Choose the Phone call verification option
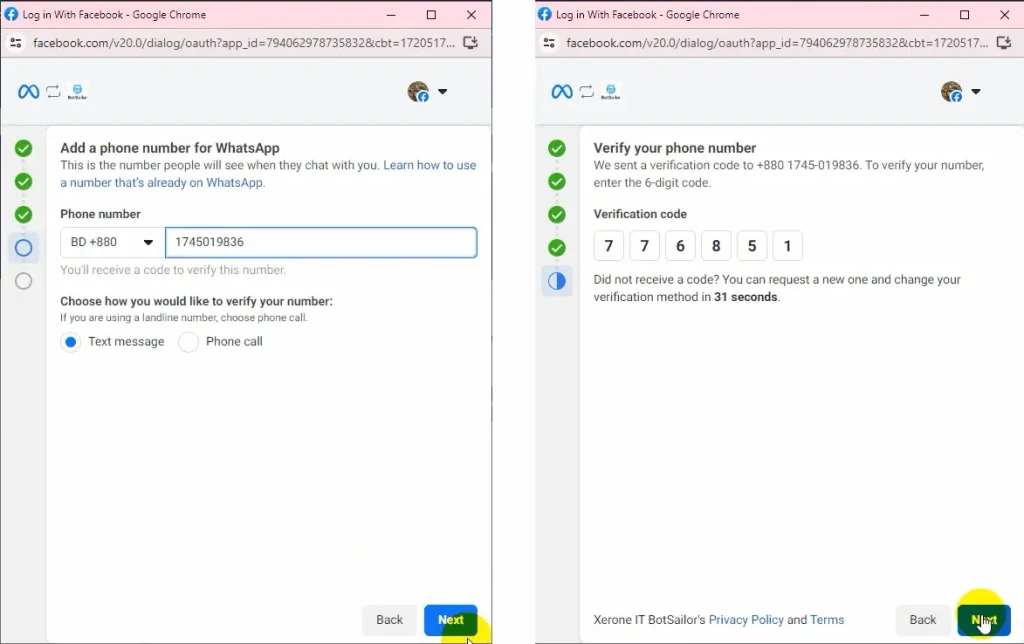Image resolution: width=1024 pixels, height=644 pixels. [189, 342]
